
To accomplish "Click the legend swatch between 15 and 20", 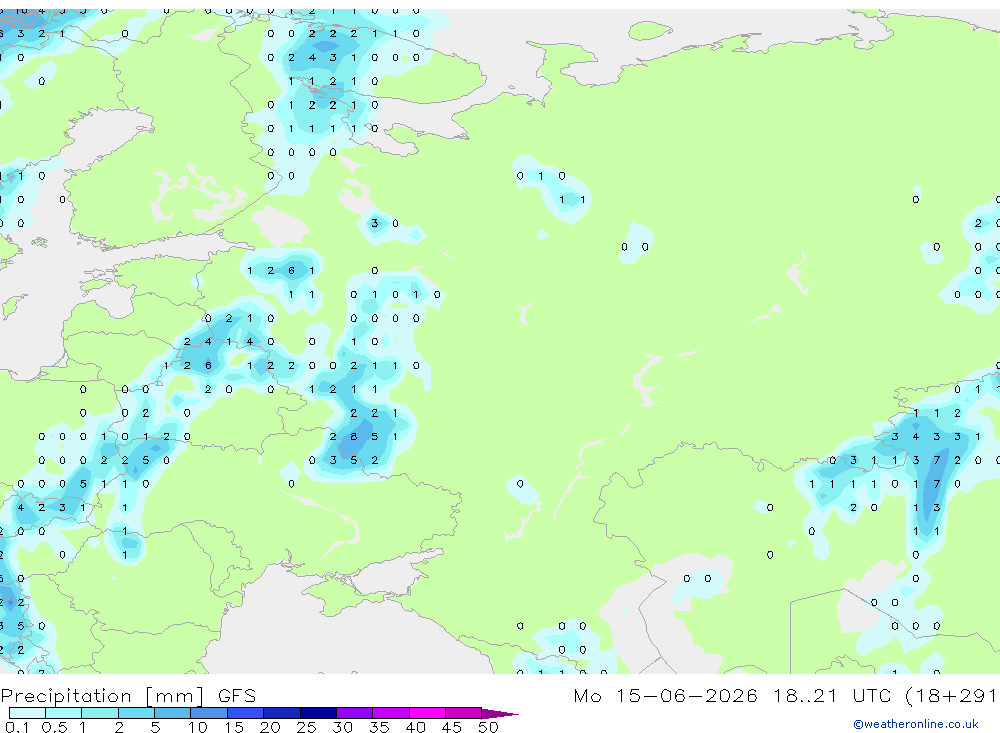I will (245, 713).
